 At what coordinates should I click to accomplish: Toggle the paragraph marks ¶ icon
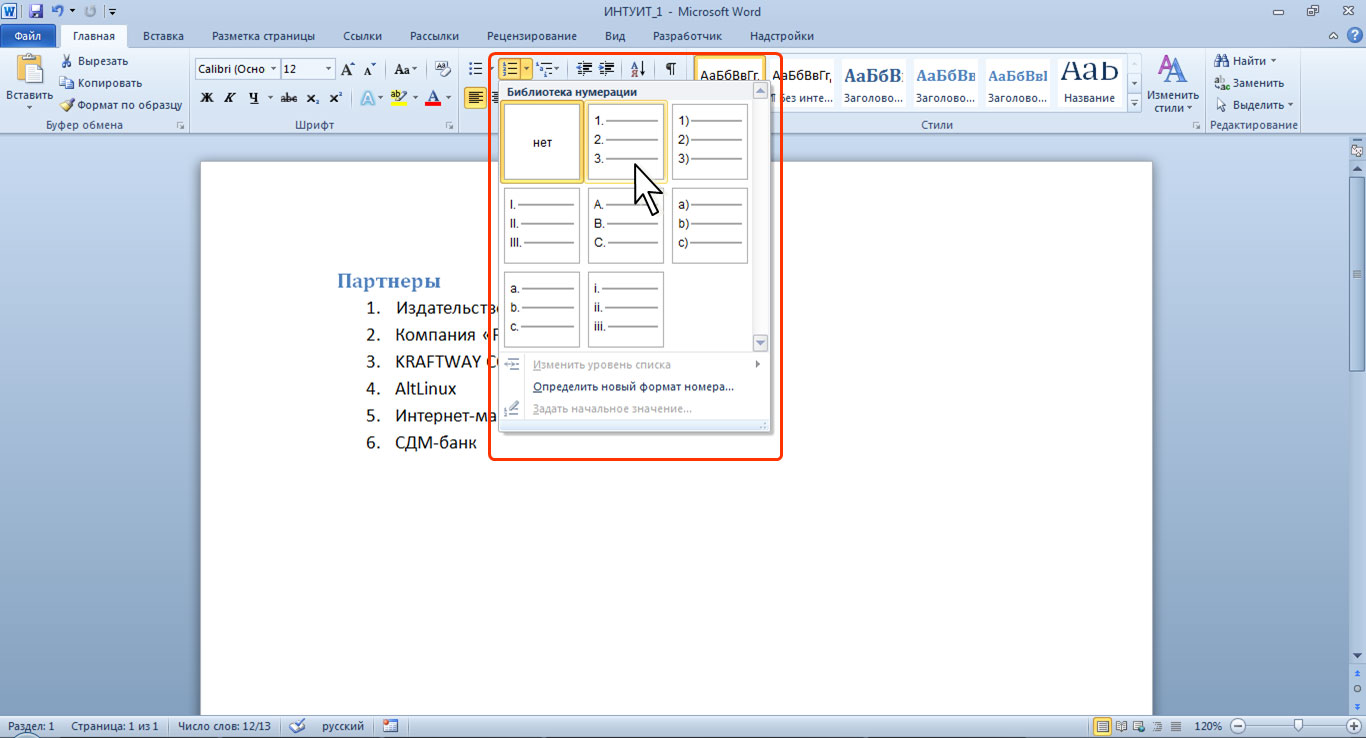click(671, 69)
